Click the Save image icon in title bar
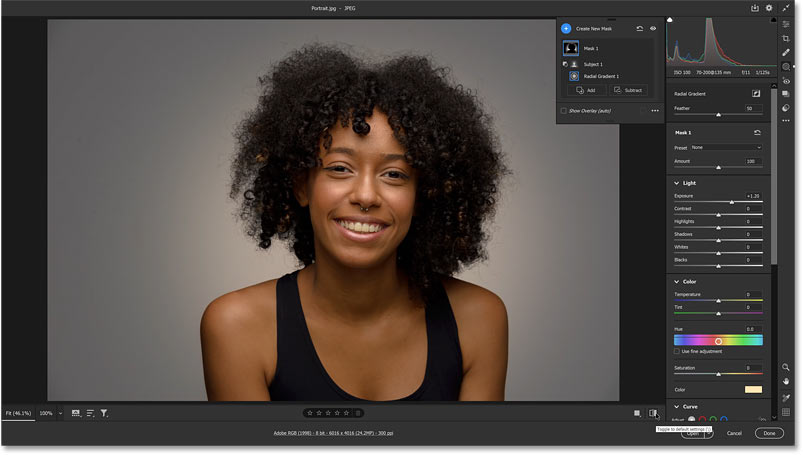This screenshot has width=803, height=455. click(754, 8)
